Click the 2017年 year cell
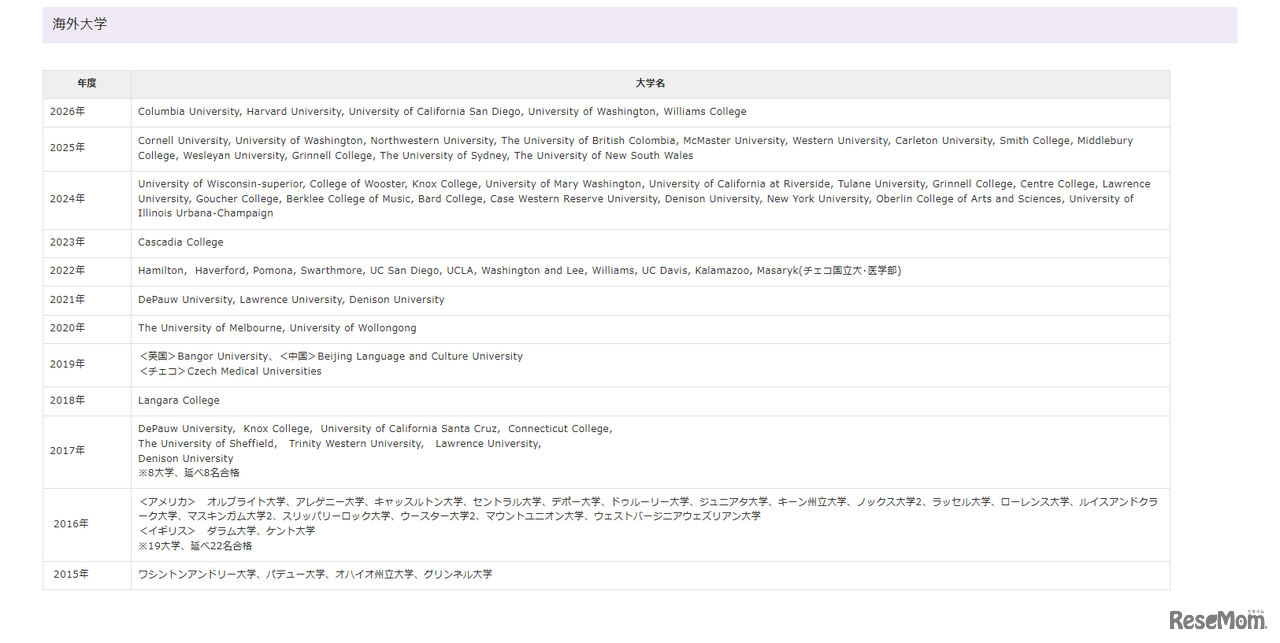Viewport: 1280px width, 643px height. pyautogui.click(x=87, y=451)
